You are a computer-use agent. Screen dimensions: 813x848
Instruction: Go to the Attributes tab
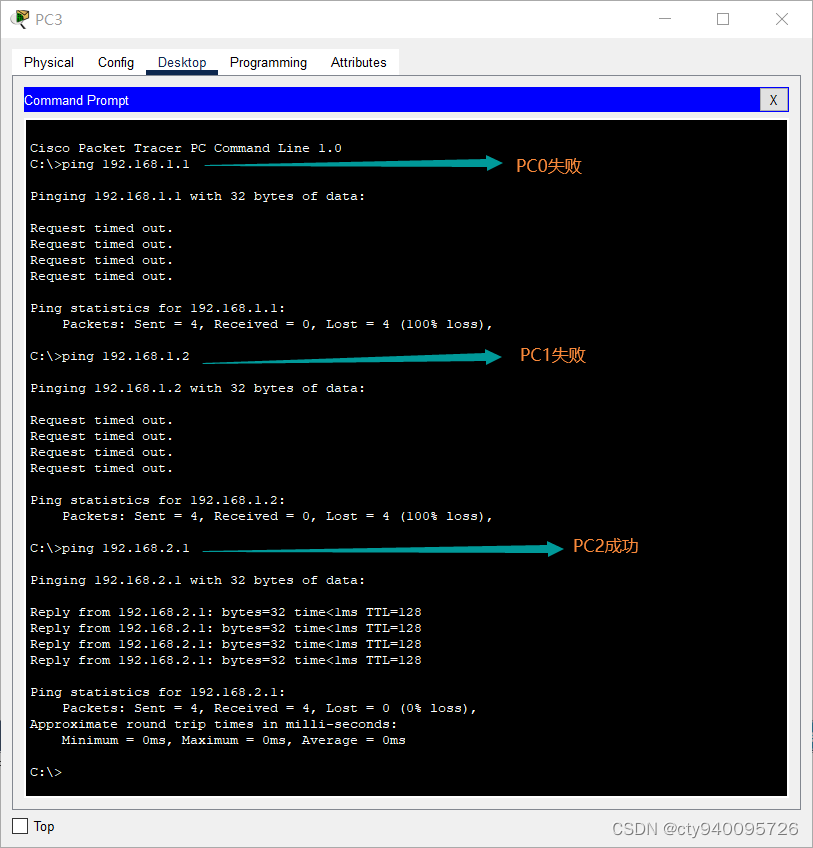pos(359,63)
